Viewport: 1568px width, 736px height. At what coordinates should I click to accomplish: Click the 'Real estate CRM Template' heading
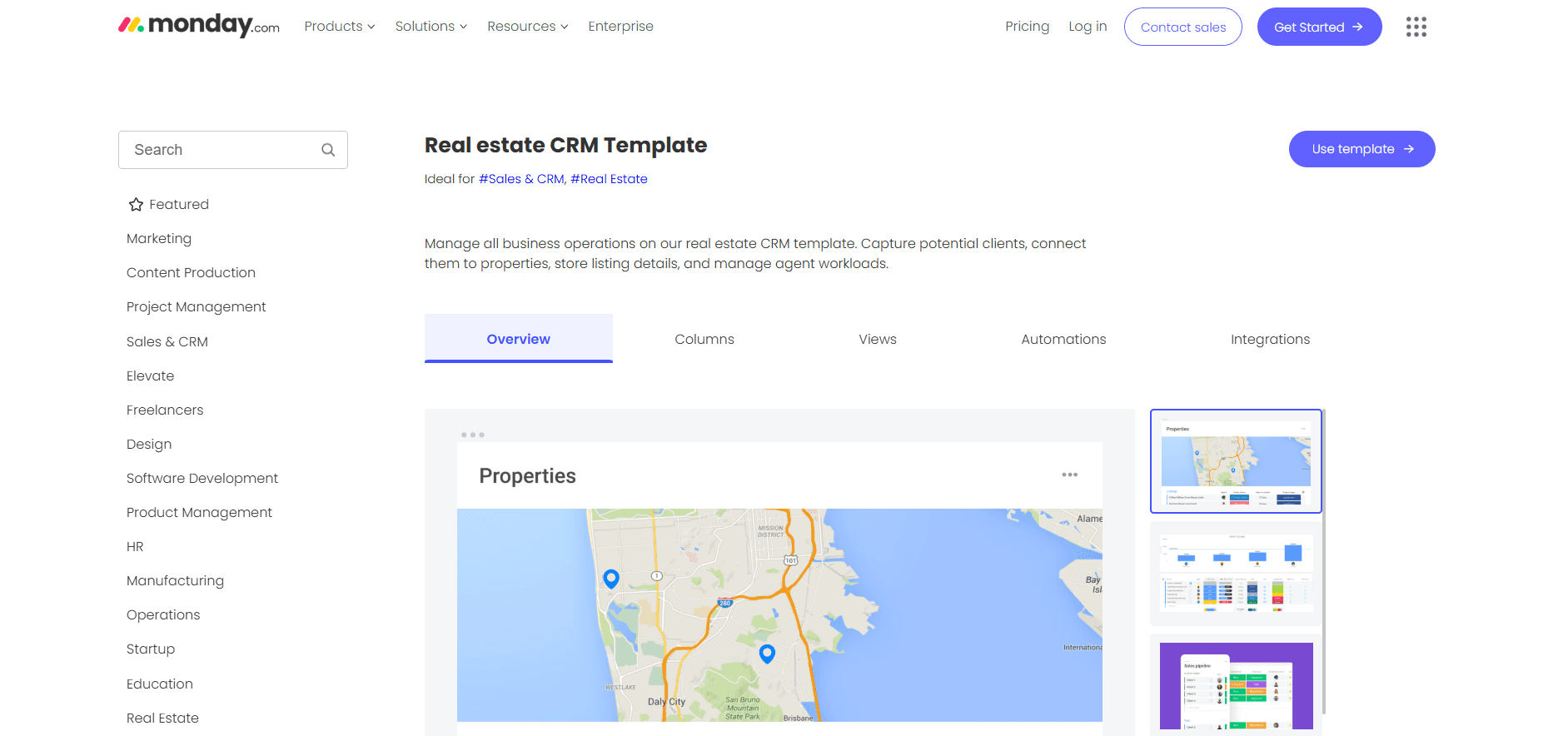point(565,145)
